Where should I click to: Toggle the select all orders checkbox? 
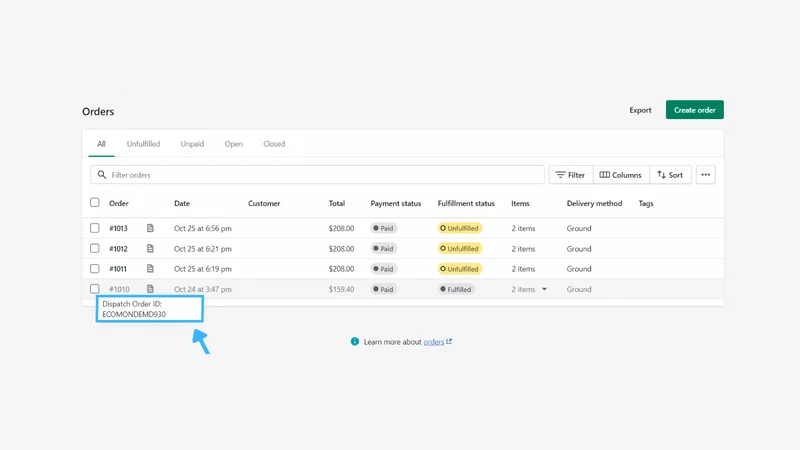[x=95, y=203]
